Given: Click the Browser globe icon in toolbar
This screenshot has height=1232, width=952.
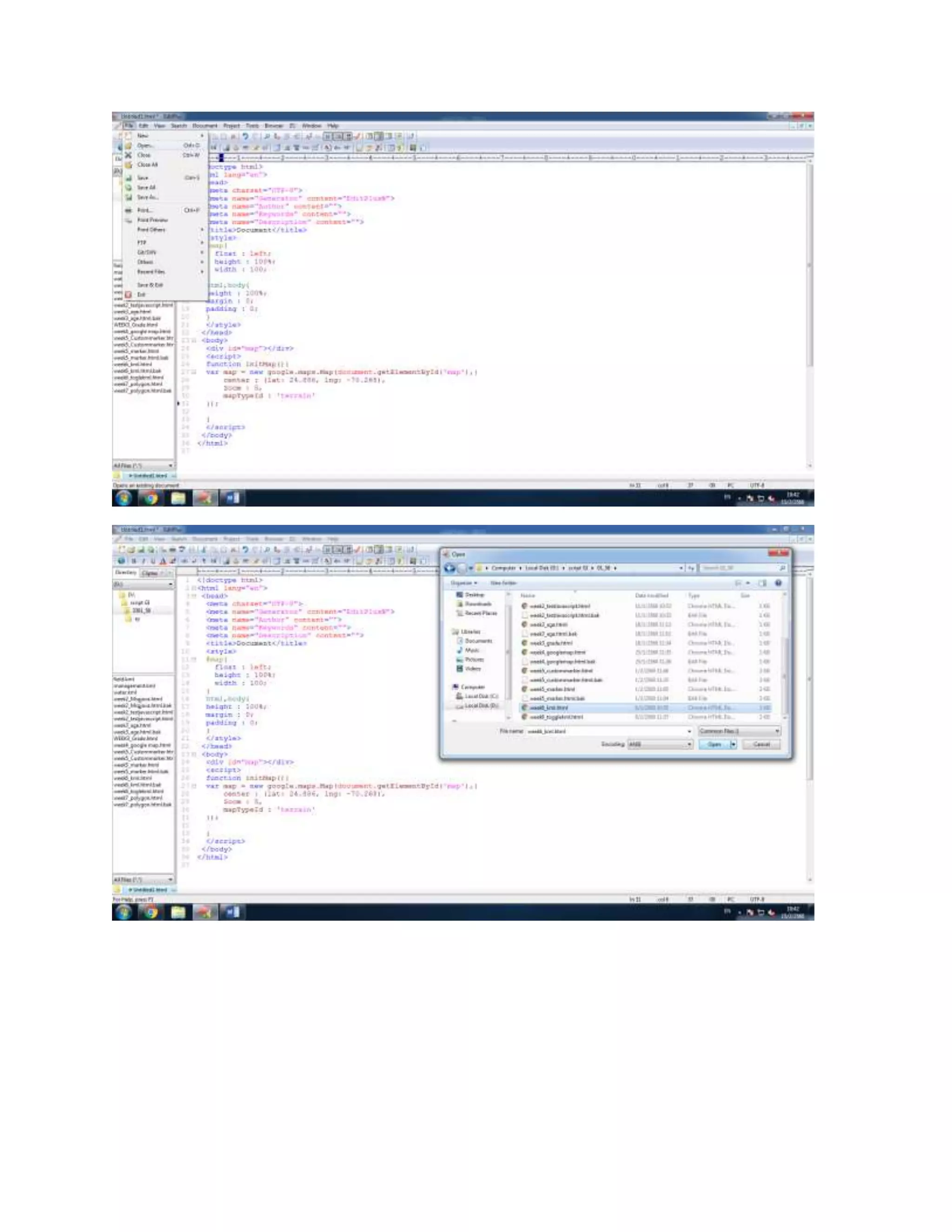Looking at the screenshot, I should tap(121, 561).
